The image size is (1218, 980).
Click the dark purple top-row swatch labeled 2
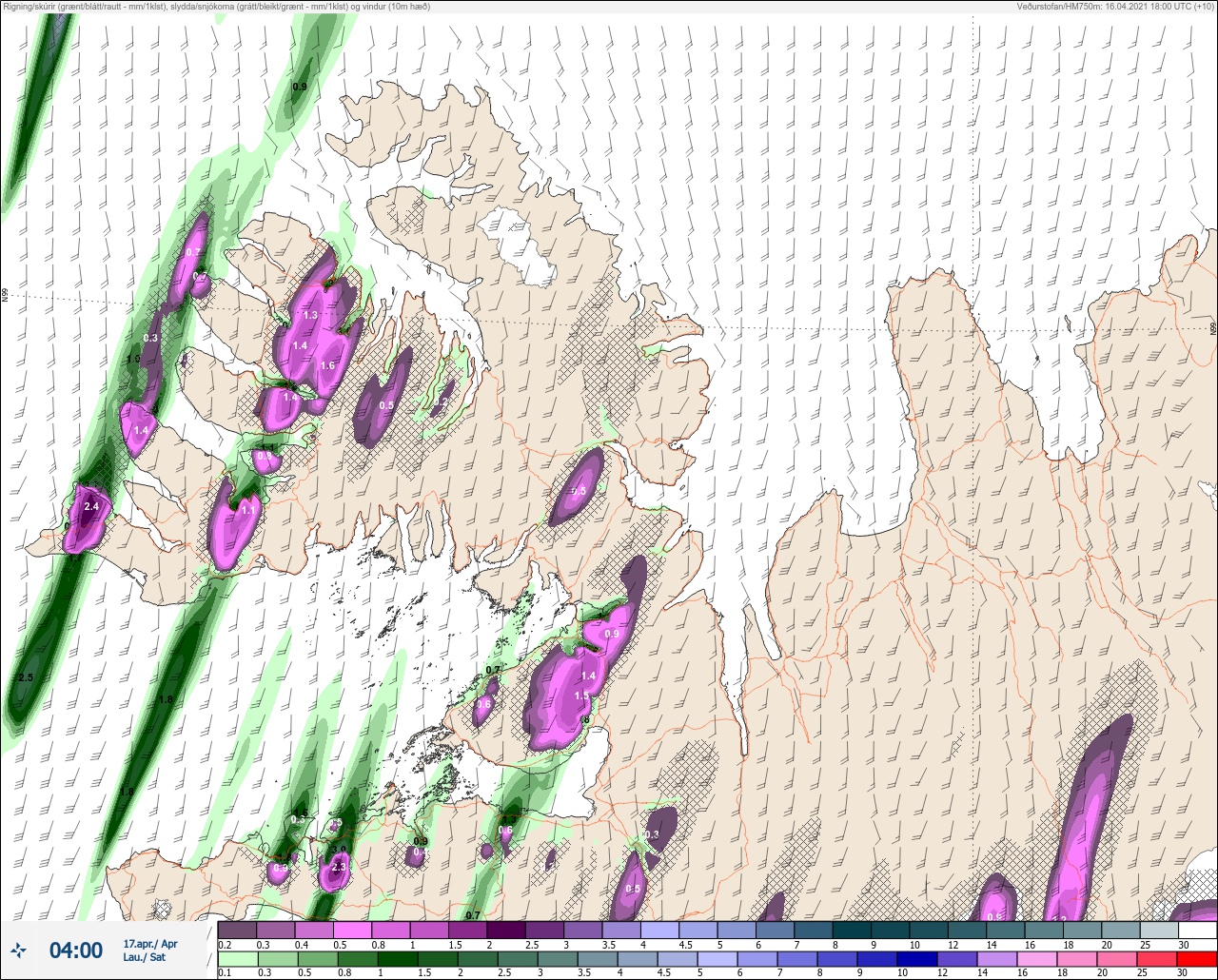click(x=506, y=930)
